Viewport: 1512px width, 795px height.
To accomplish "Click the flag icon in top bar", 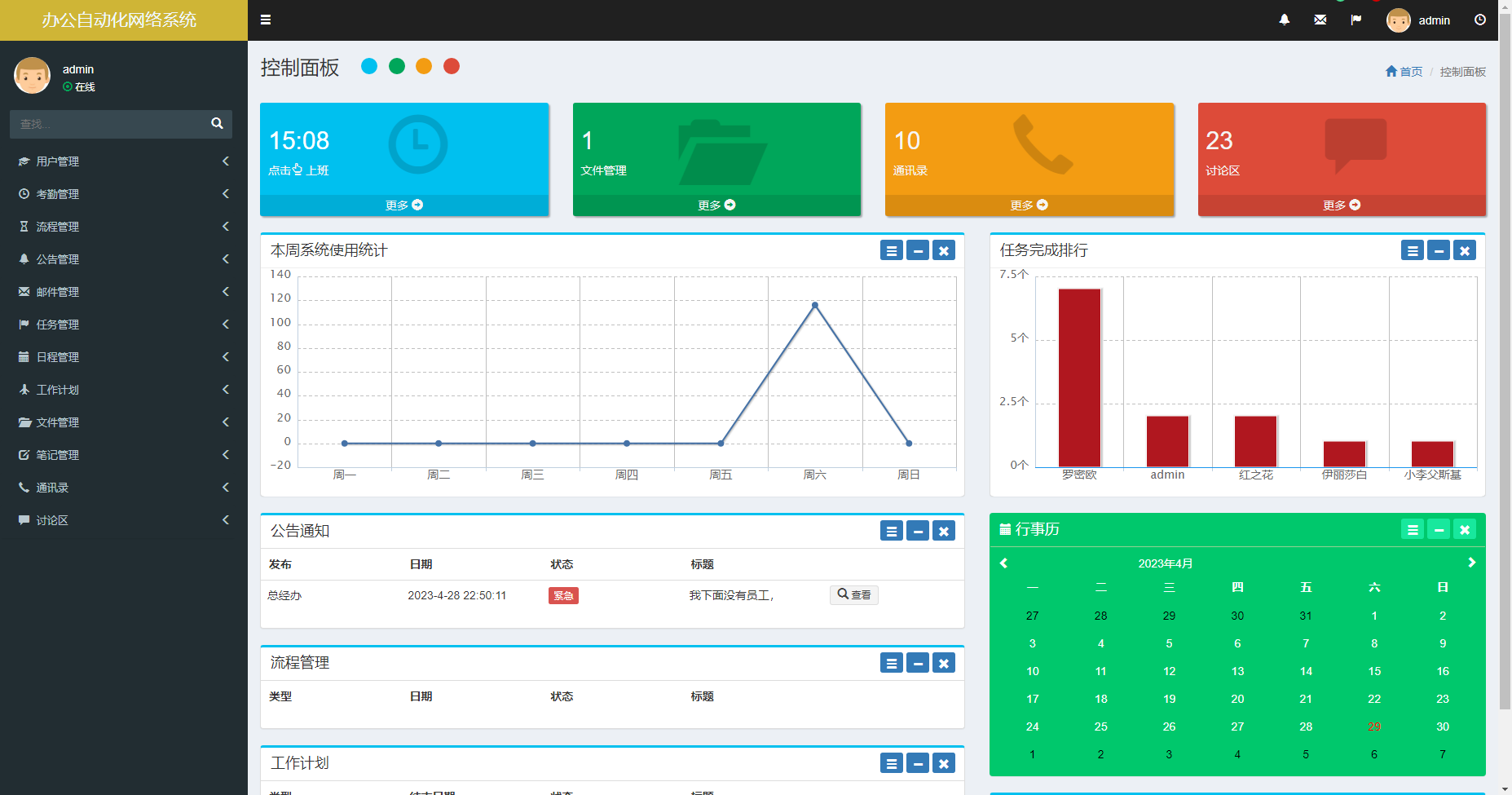I will coord(1356,20).
